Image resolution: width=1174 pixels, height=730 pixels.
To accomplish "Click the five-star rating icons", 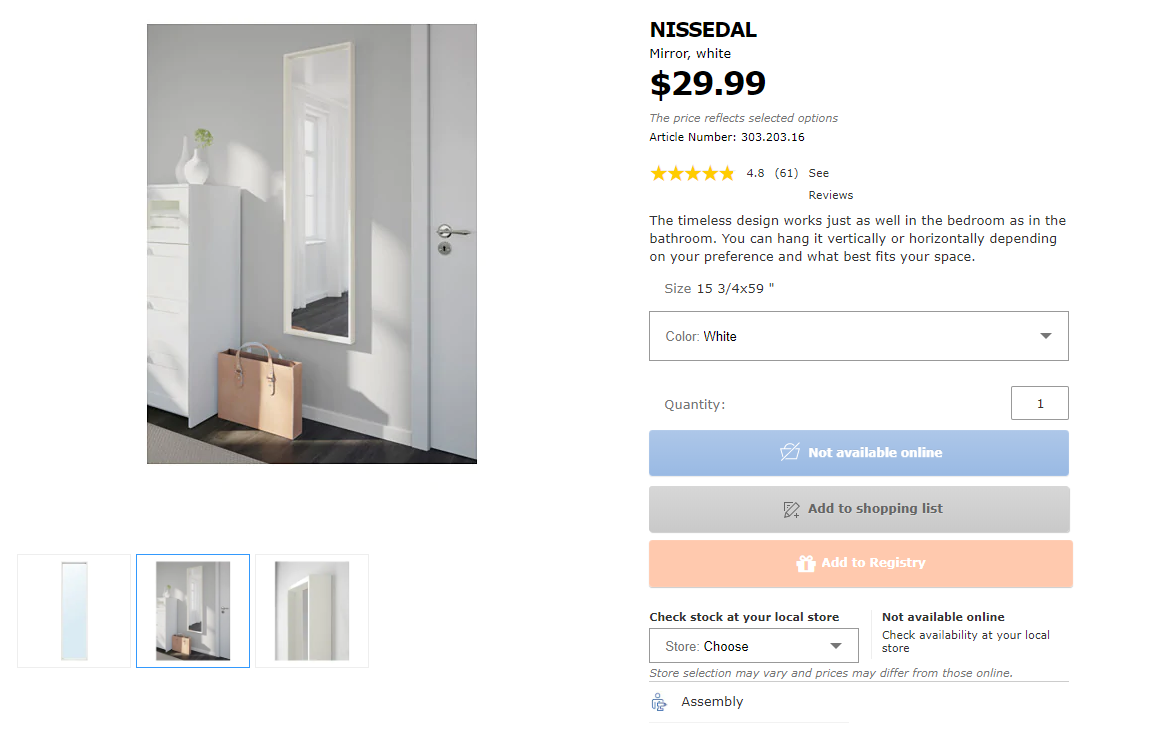I will [x=692, y=173].
